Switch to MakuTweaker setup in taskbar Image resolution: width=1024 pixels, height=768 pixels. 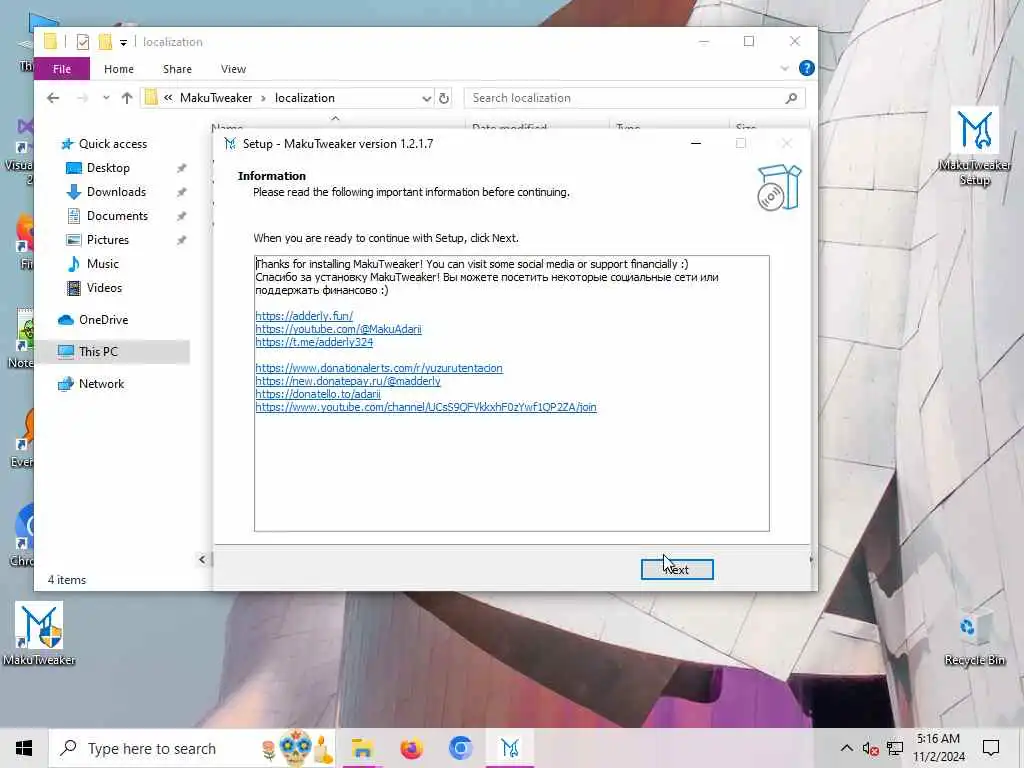click(x=510, y=748)
